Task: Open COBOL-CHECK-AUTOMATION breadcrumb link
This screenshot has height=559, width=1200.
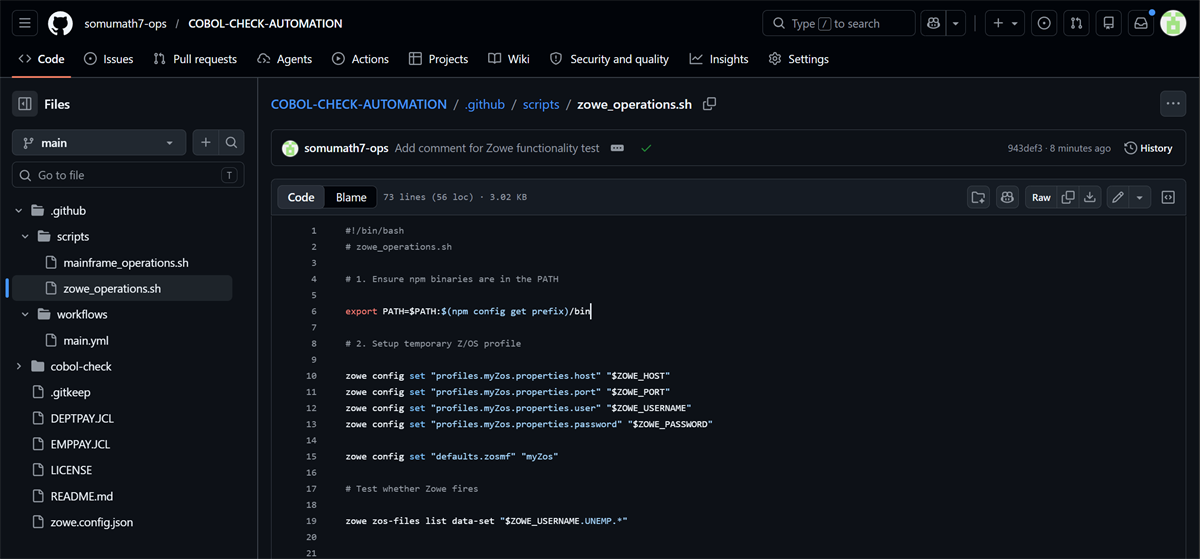Action: click(x=359, y=104)
